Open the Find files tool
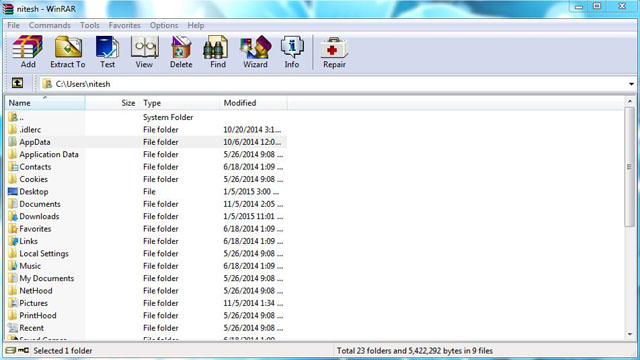The image size is (640, 360). 218,52
